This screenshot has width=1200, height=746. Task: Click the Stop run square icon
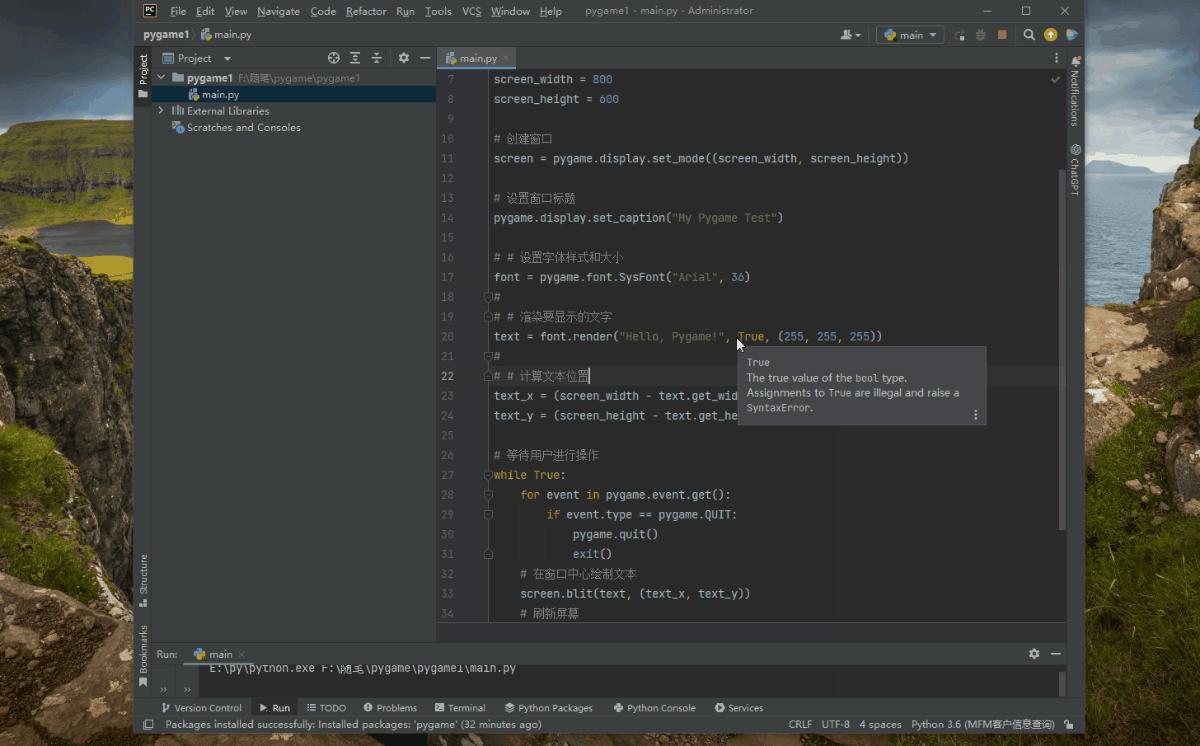pyautogui.click(x=1002, y=35)
